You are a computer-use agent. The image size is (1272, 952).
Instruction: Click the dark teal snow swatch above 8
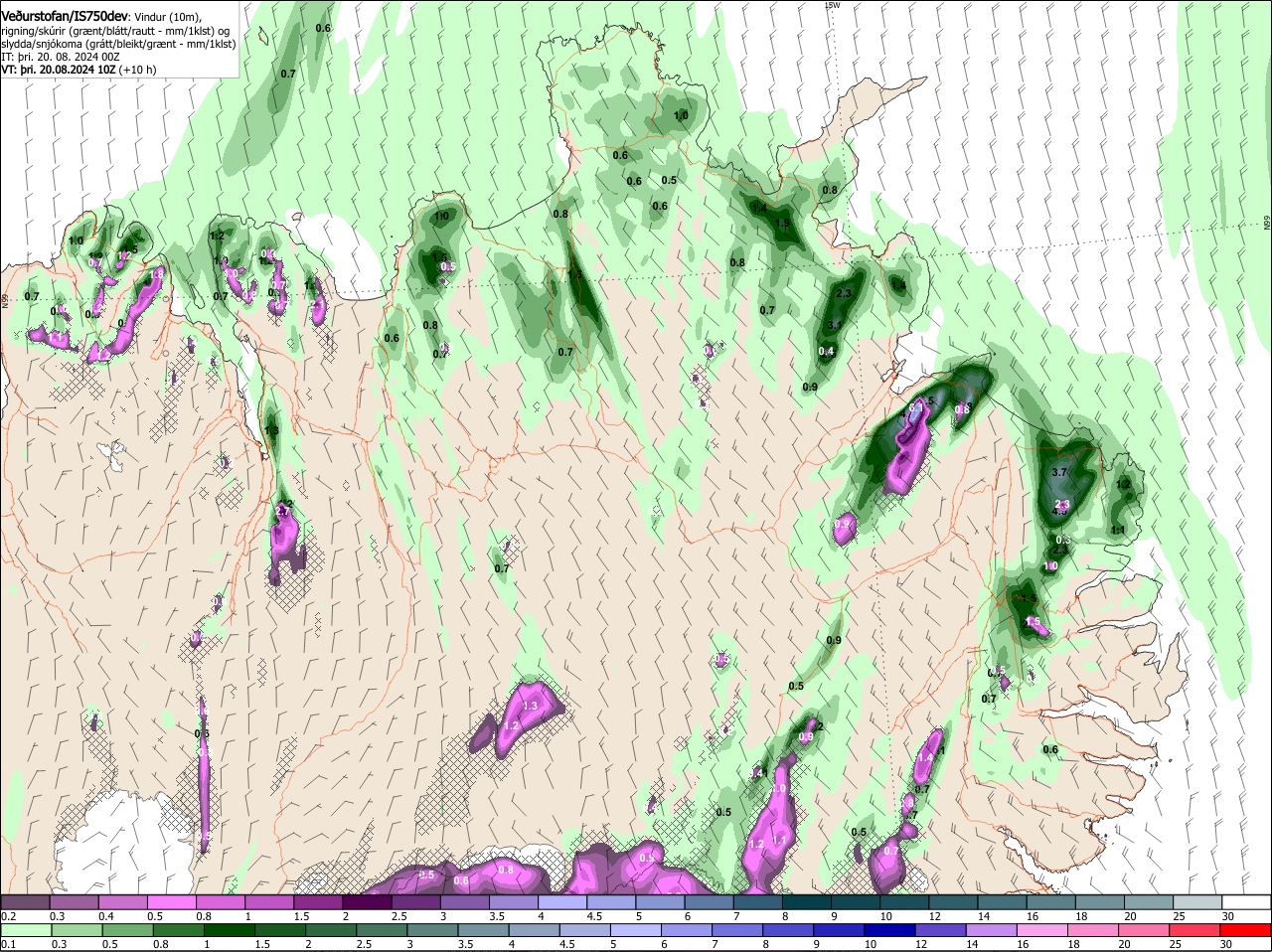pos(806,901)
